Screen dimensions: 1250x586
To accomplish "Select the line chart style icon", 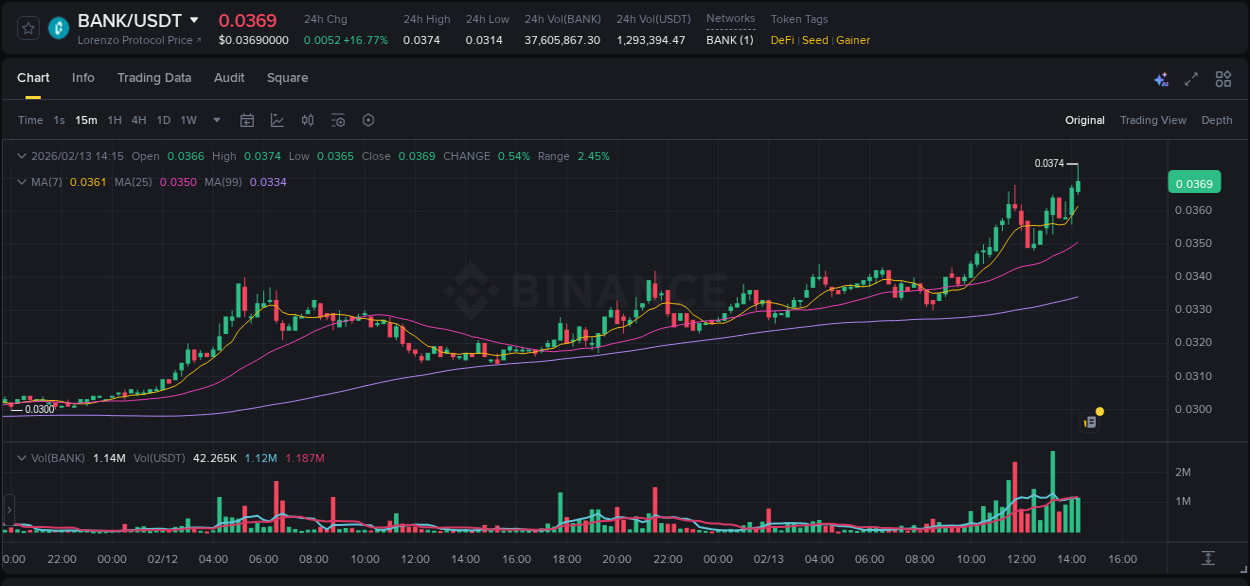I will [x=277, y=120].
